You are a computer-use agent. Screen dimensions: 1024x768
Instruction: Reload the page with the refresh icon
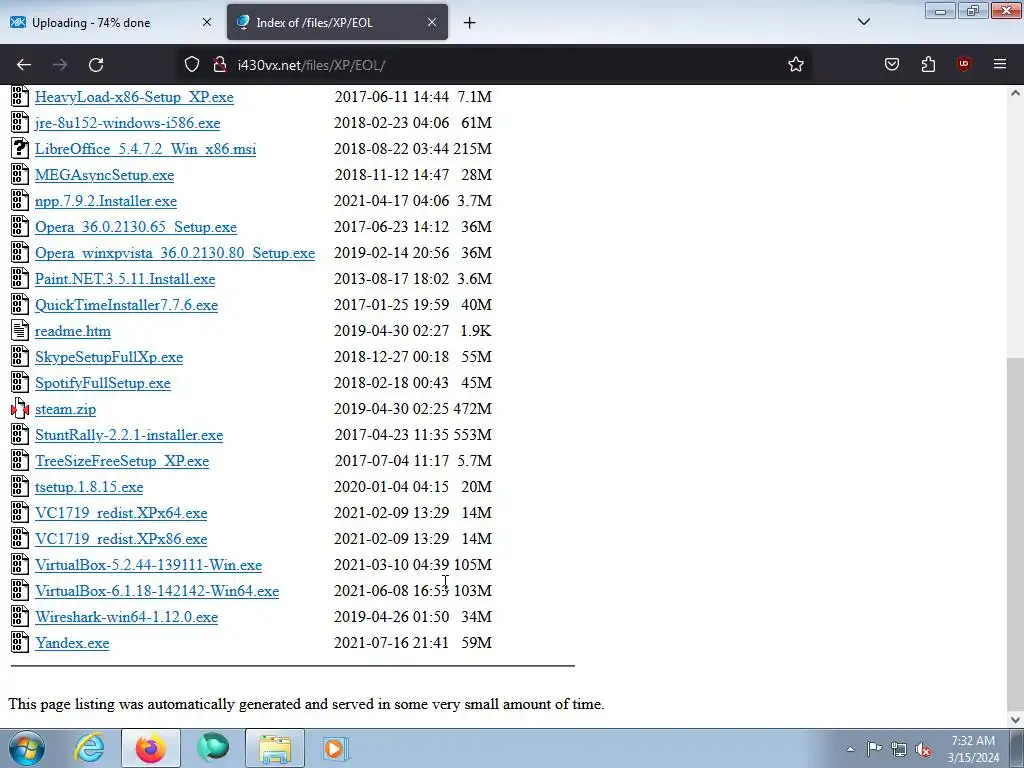(x=96, y=65)
